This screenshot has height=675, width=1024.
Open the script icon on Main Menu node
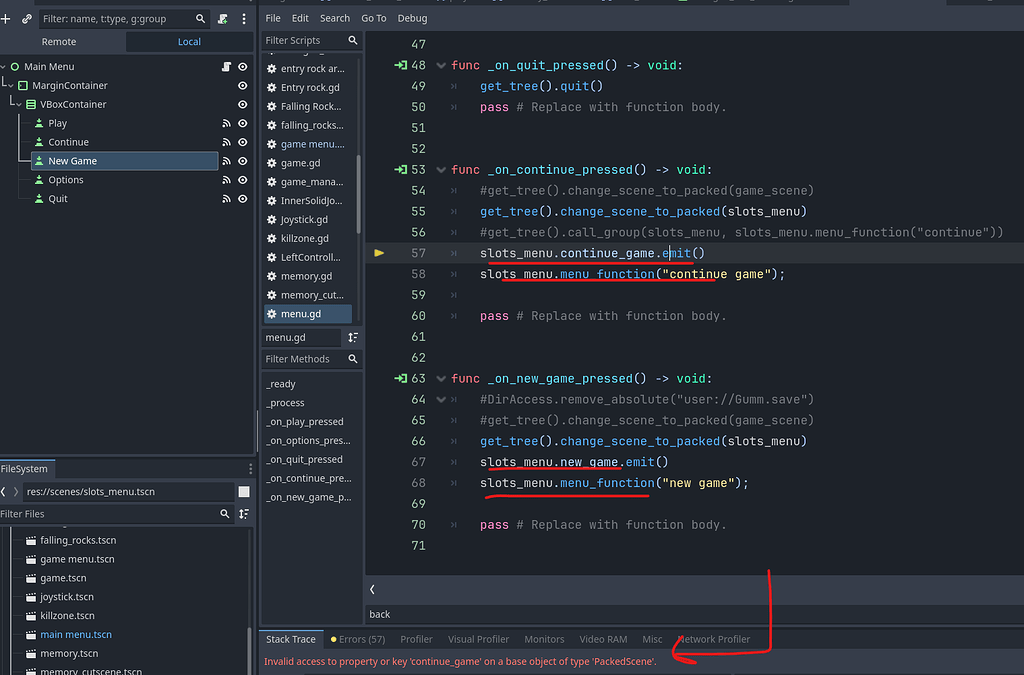coord(226,67)
